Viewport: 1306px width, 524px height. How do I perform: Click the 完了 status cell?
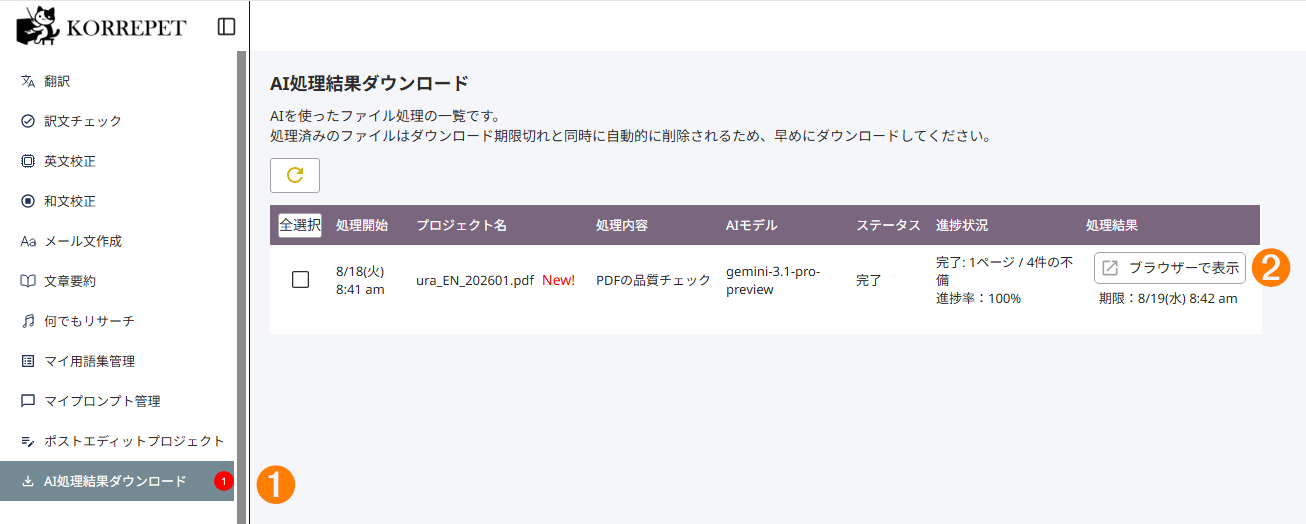point(869,280)
